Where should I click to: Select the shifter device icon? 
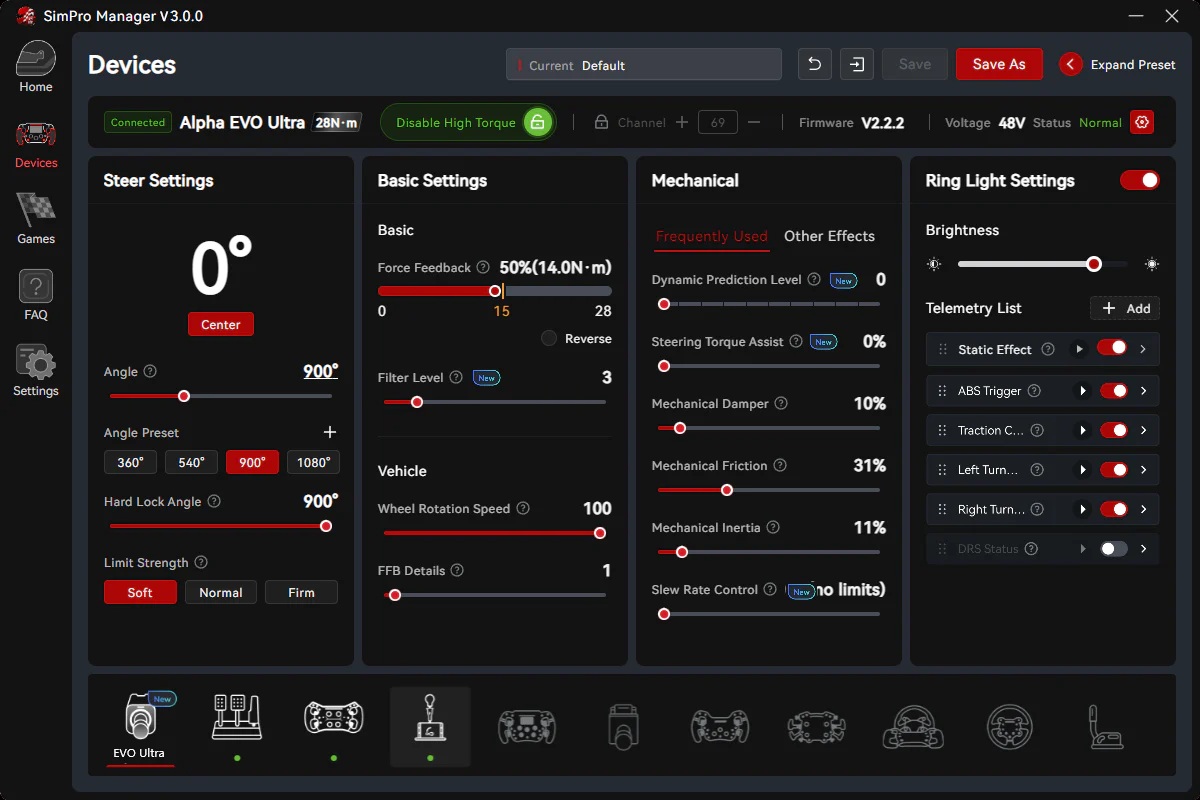click(x=430, y=718)
